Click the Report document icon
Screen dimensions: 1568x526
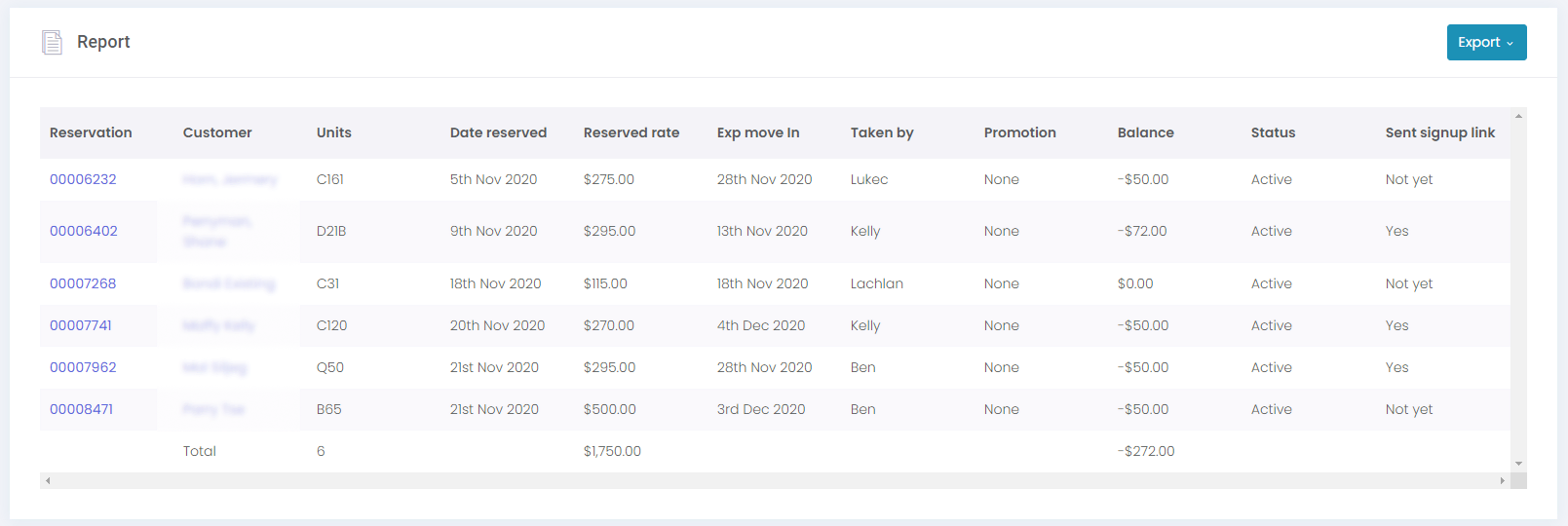tap(52, 42)
